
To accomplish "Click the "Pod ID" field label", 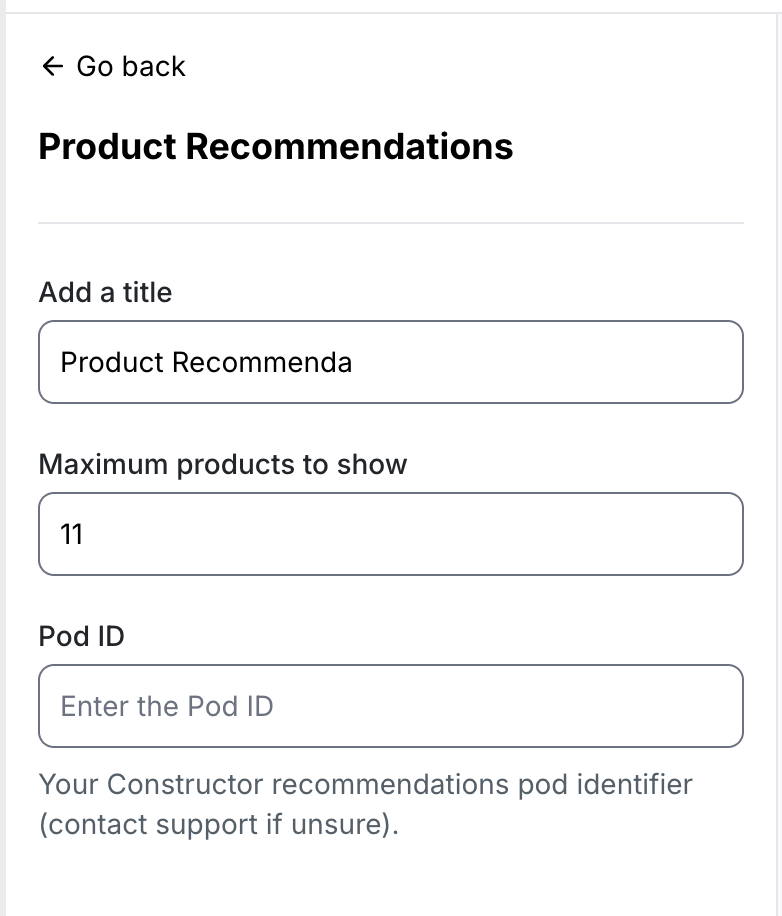I will pyautogui.click(x=81, y=637).
